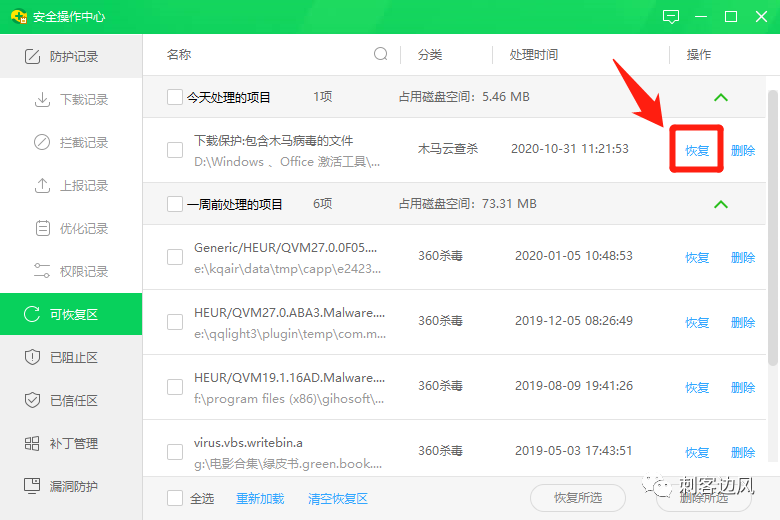Image resolution: width=780 pixels, height=520 pixels.
Task: Tick the 今天处理的项目 group checkbox
Action: [175, 97]
